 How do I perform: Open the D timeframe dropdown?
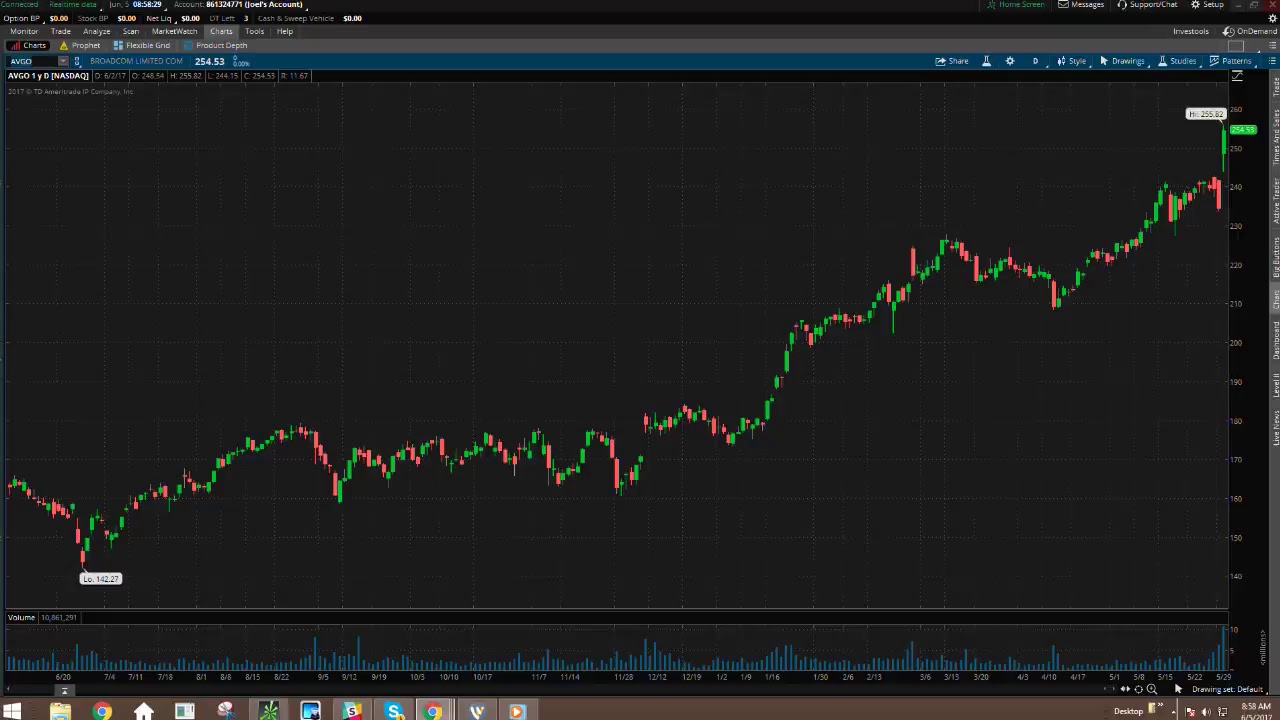1035,61
